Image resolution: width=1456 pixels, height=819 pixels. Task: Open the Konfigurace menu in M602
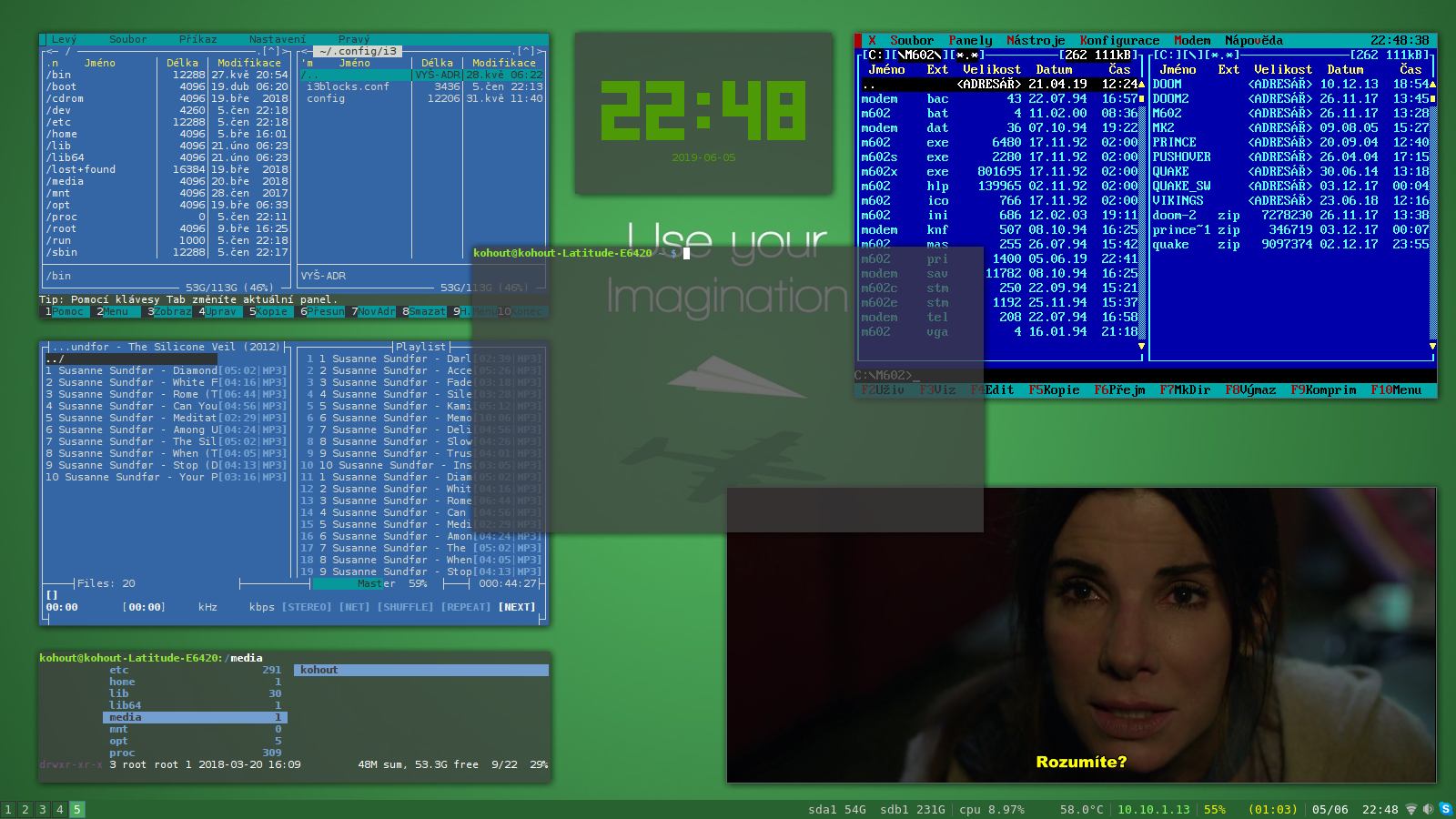[1119, 40]
